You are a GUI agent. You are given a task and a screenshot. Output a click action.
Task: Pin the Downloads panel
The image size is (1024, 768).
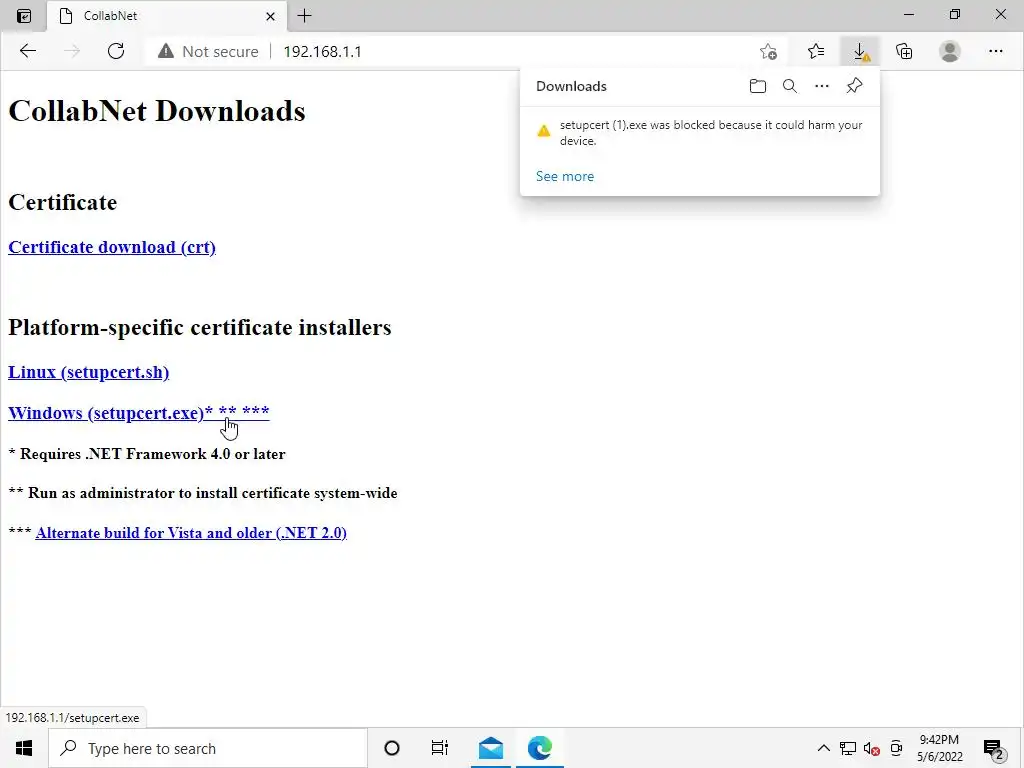(x=854, y=86)
